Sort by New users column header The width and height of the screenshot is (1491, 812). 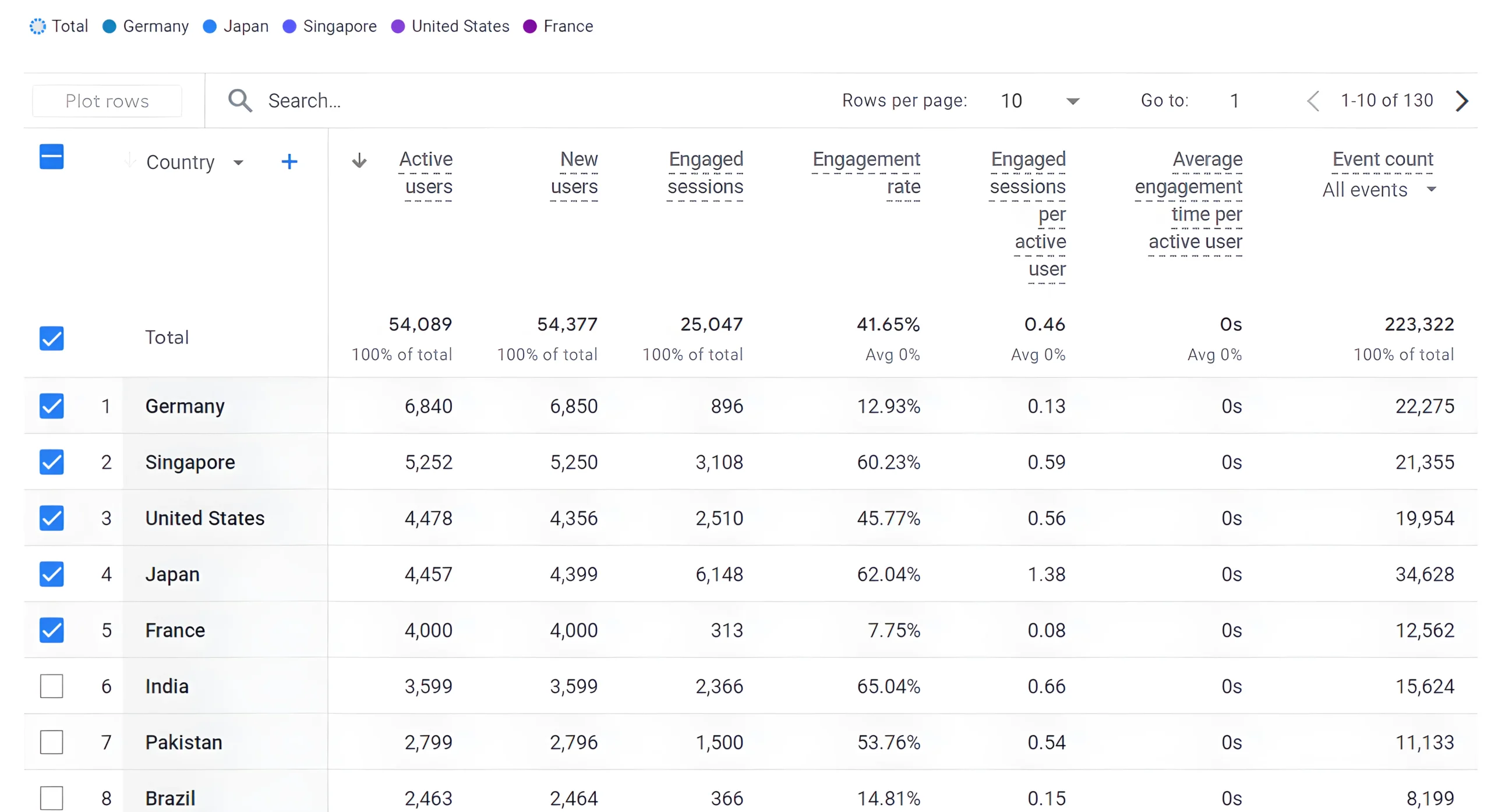tap(574, 173)
